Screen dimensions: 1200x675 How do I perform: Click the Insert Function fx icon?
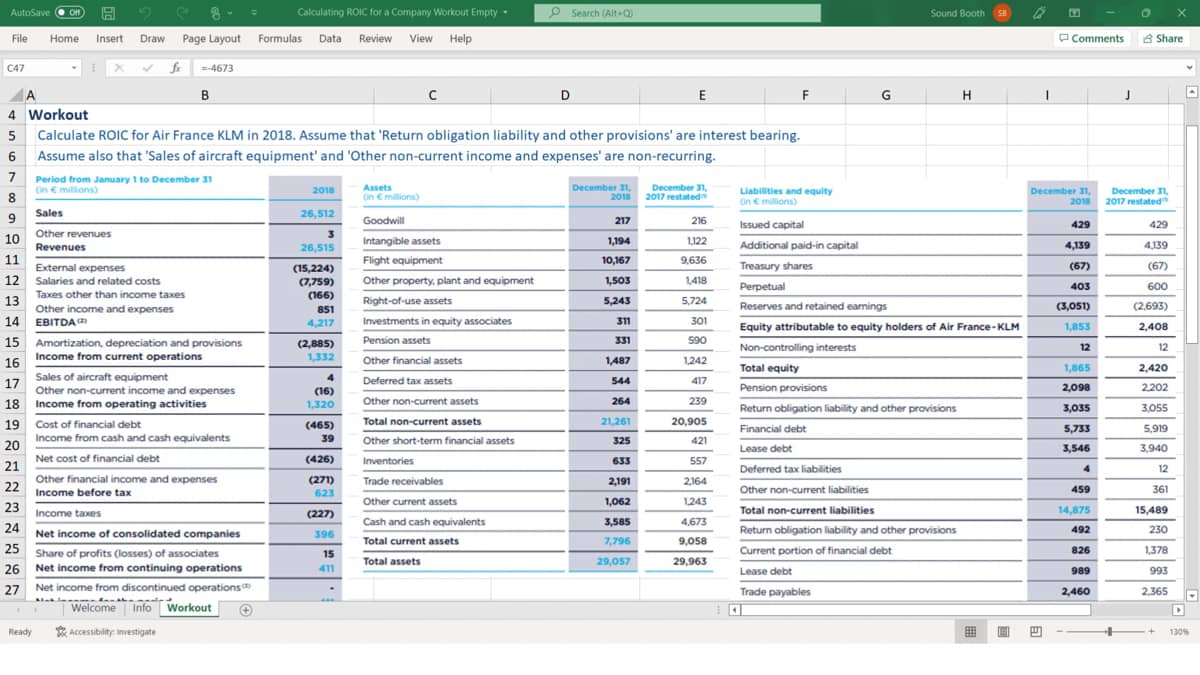tap(175, 68)
